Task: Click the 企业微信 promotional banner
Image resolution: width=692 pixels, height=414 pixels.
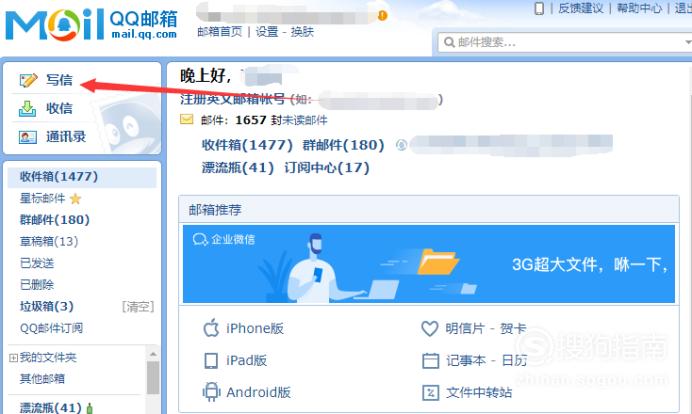Action: (x=429, y=264)
